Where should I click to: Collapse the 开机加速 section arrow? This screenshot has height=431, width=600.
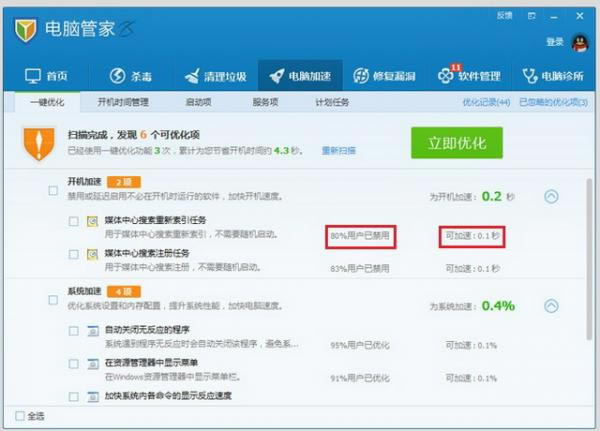(x=551, y=197)
